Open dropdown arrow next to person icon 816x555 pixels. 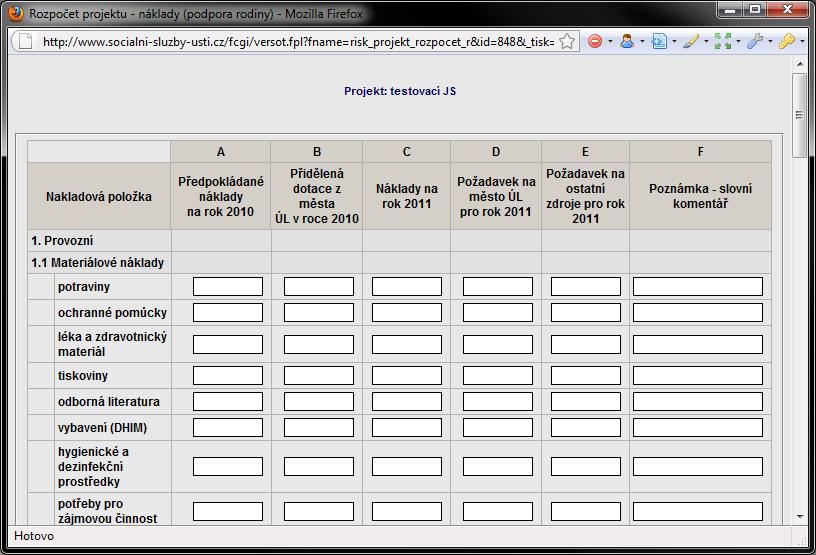click(642, 41)
